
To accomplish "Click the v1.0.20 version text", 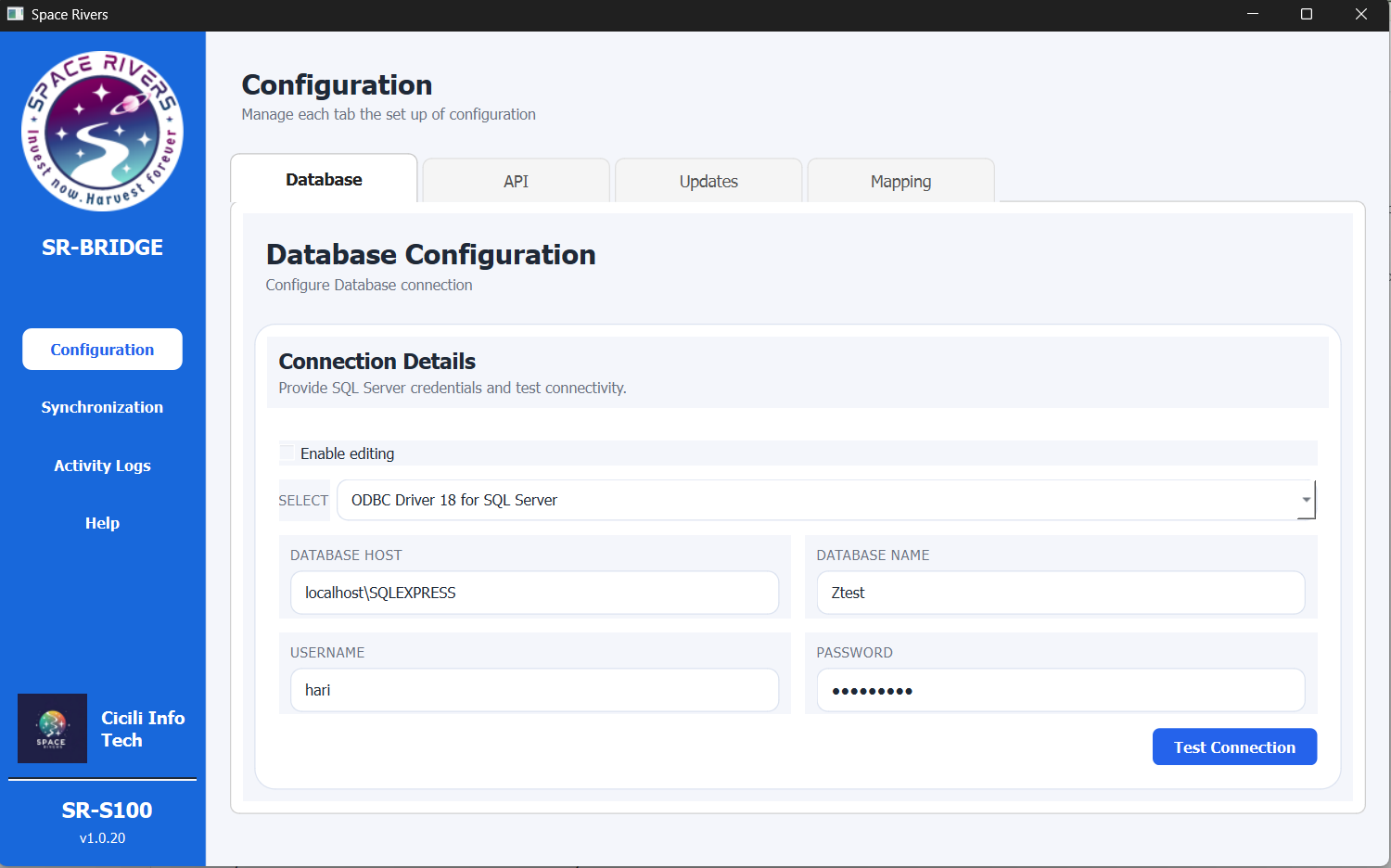I will (x=102, y=837).
